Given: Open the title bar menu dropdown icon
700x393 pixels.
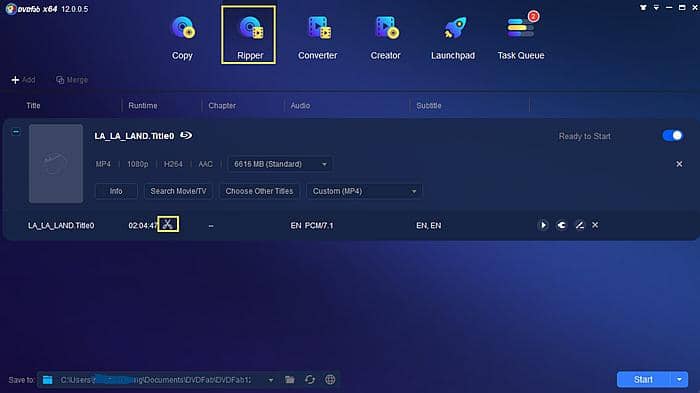Looking at the screenshot, I should 656,8.
